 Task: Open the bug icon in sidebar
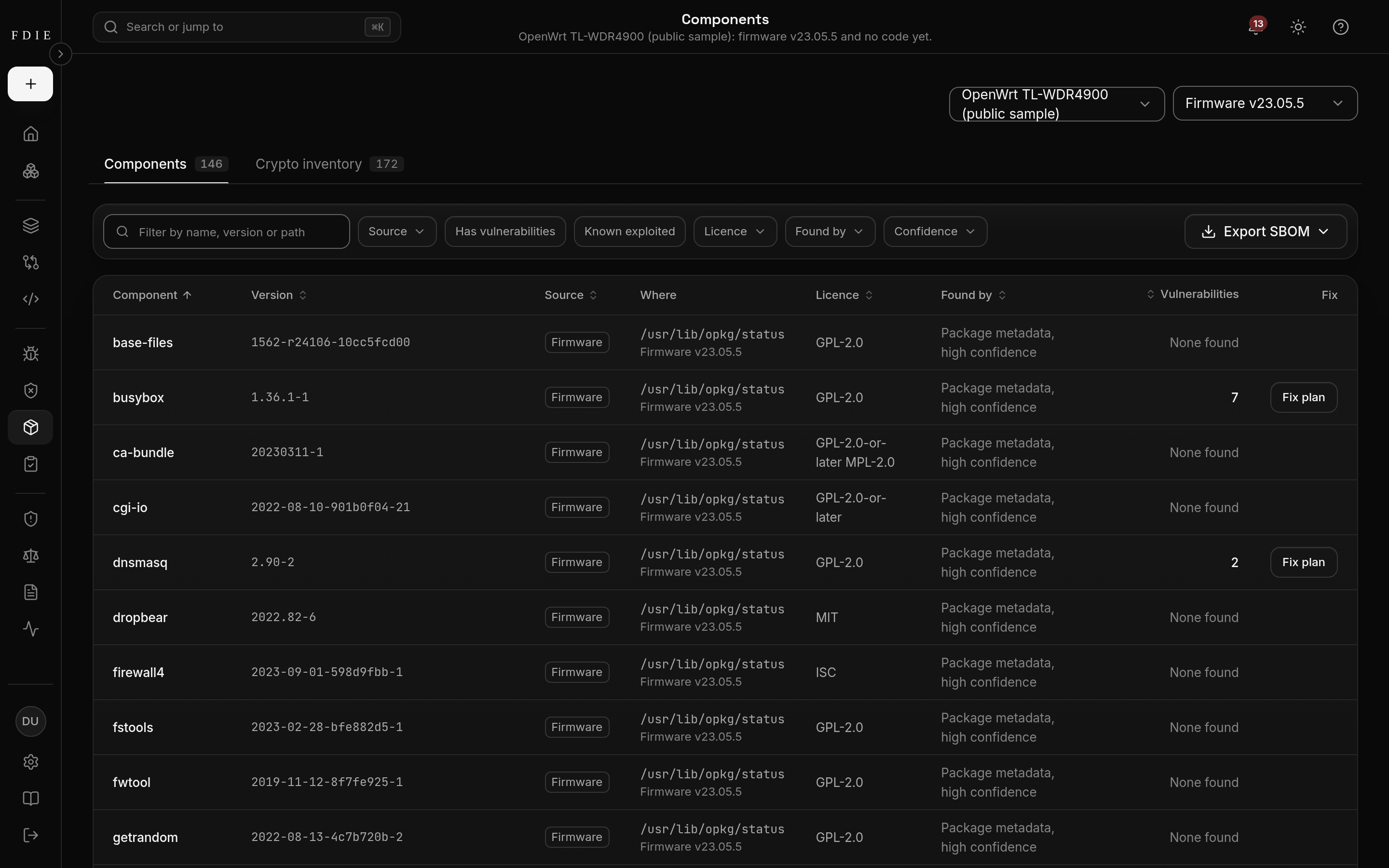pyautogui.click(x=30, y=353)
